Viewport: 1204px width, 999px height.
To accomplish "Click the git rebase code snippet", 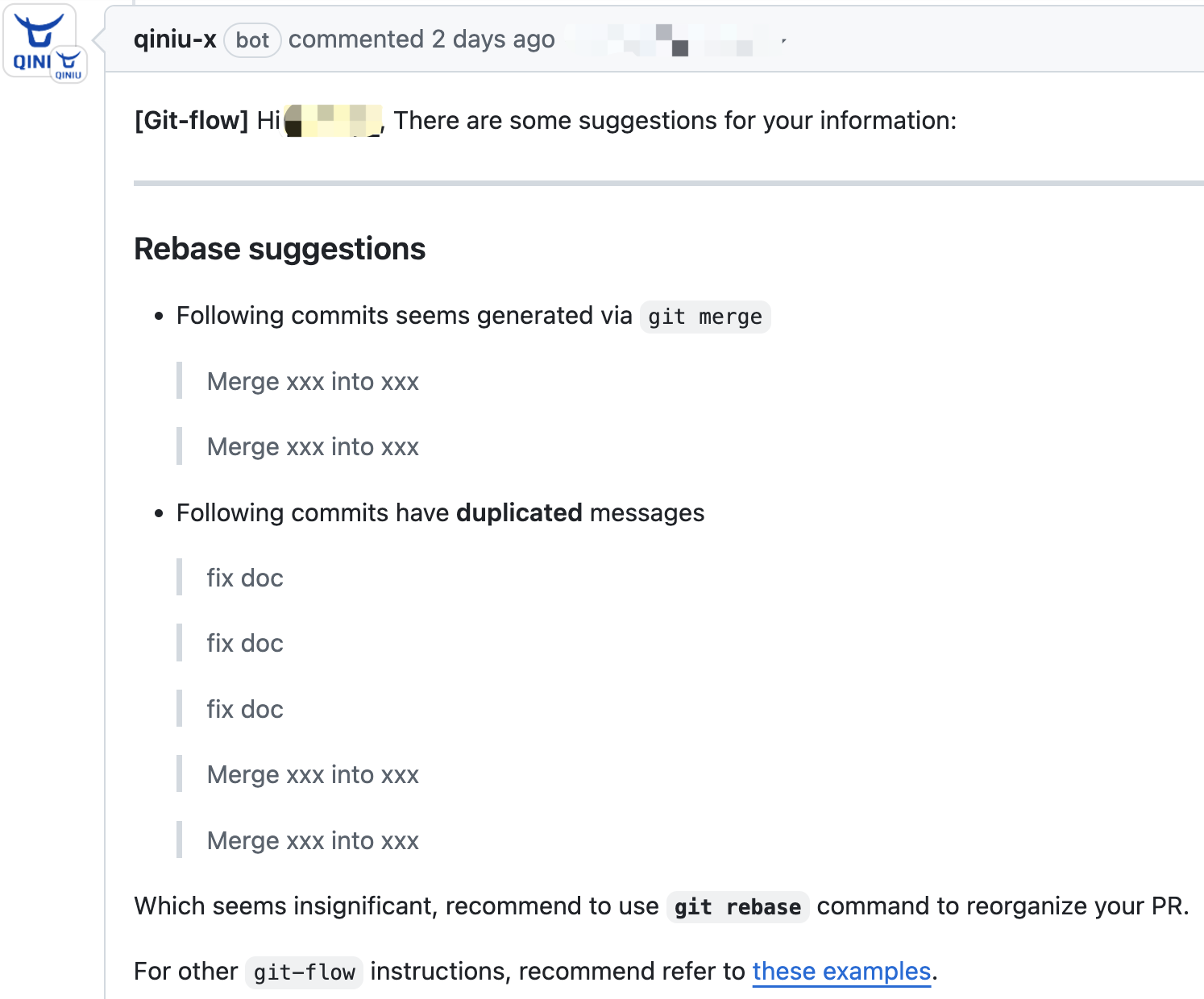I will tap(737, 906).
